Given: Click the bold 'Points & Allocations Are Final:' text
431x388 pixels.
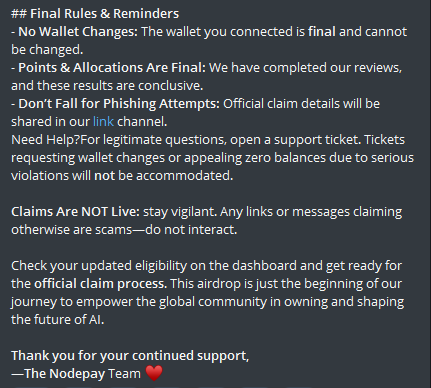Looking at the screenshot, I should click(112, 68).
